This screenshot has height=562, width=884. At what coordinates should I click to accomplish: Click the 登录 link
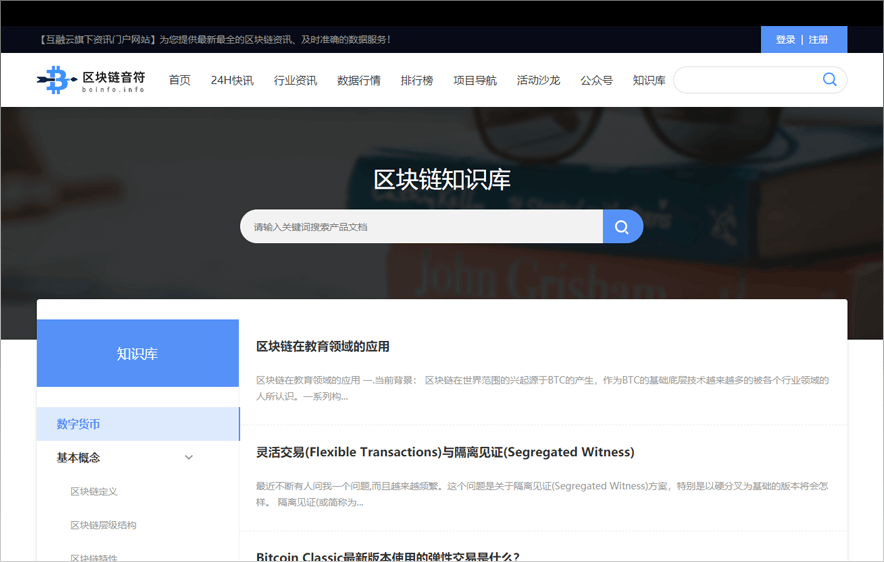[785, 40]
